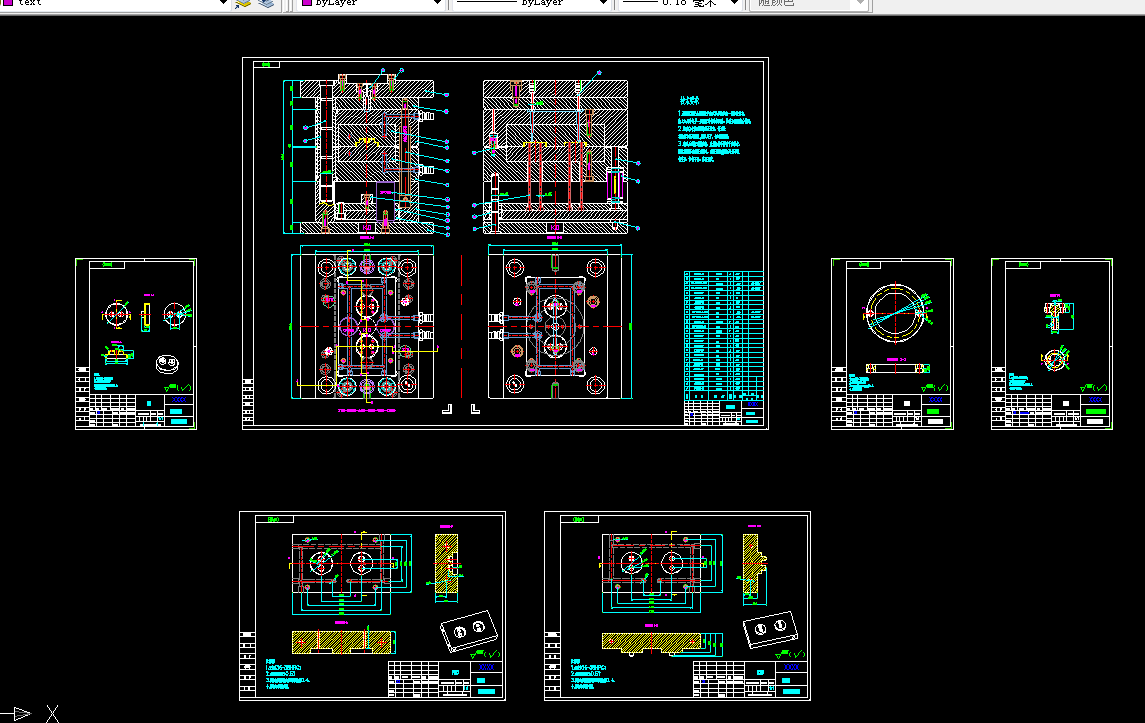Click the bottom-right plate drawing sheet

(678, 606)
